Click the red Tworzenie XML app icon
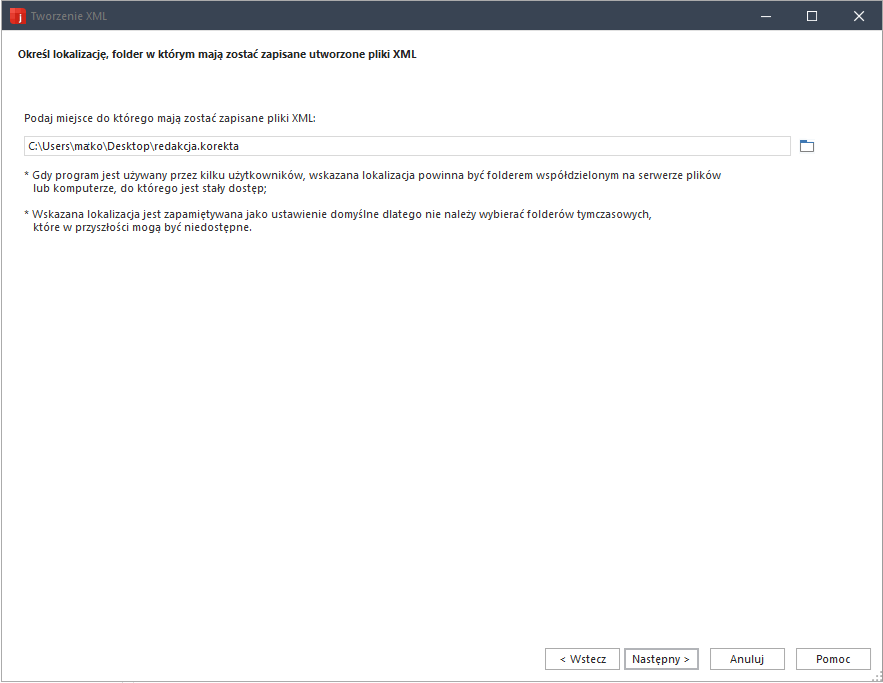Screen dimensions: 883x683 [x=16, y=16]
